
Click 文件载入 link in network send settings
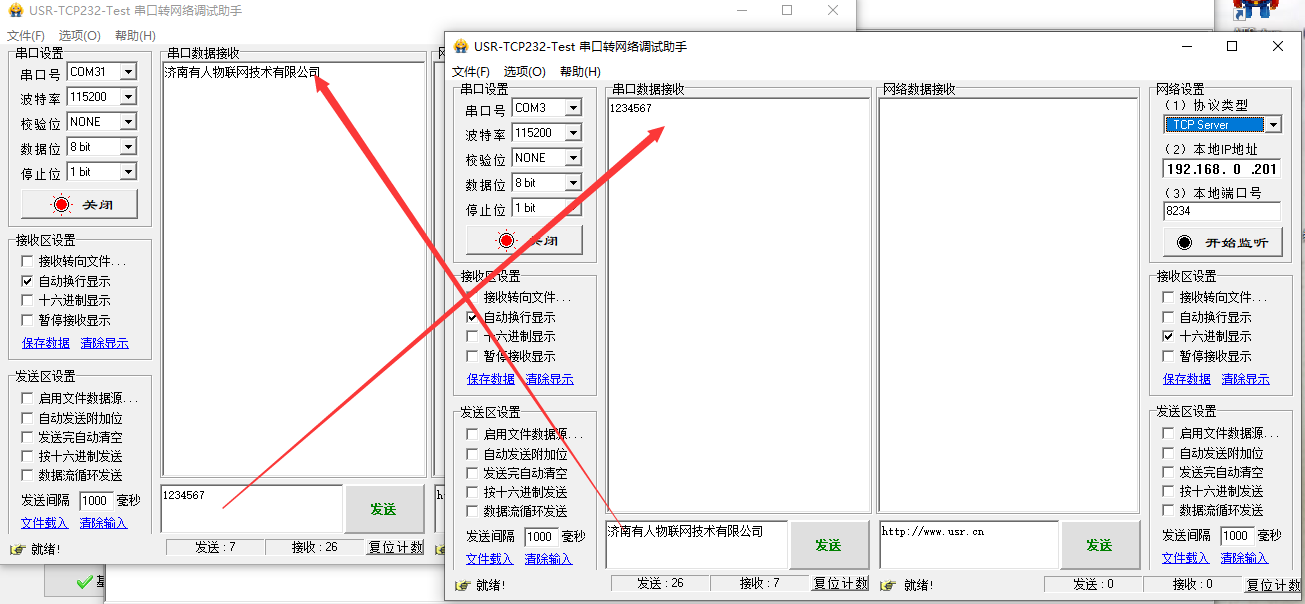(1186, 558)
